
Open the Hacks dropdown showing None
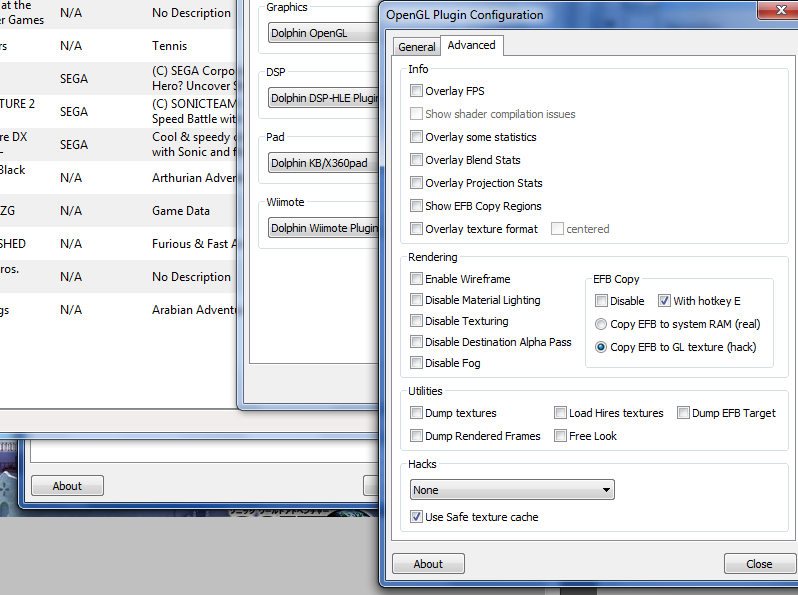point(512,490)
